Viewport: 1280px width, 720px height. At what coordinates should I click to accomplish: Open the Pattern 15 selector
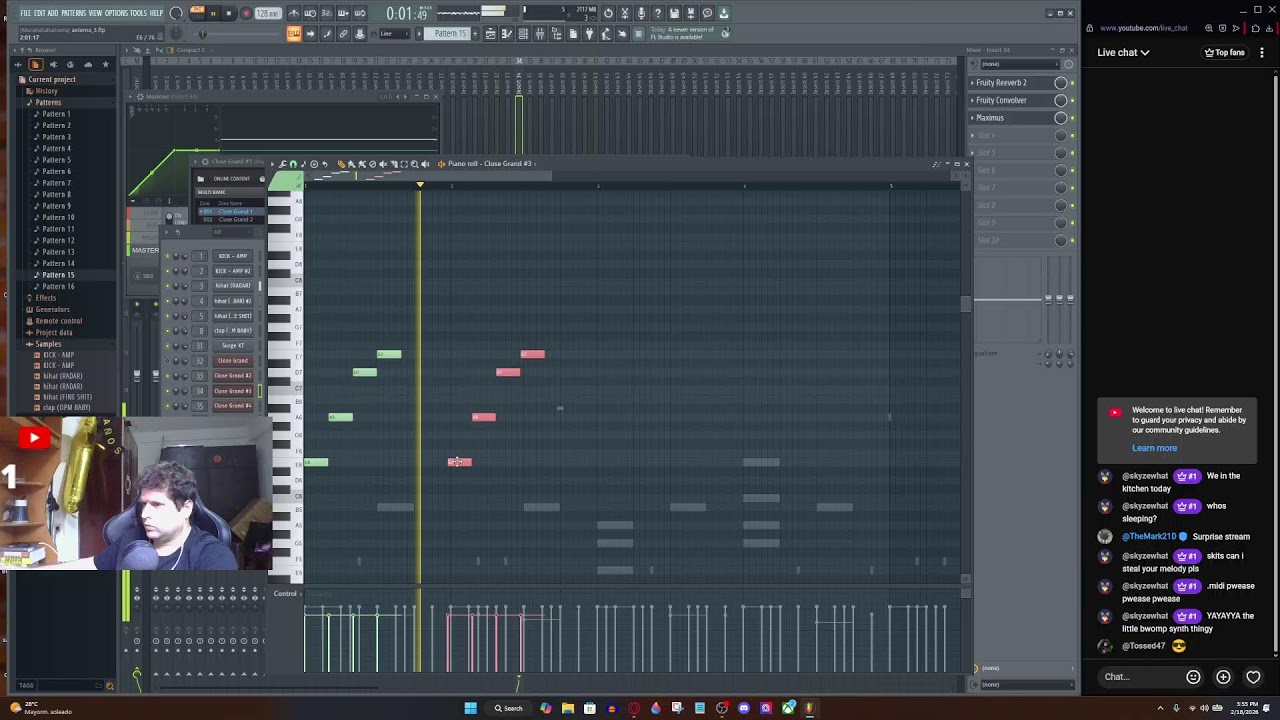(451, 34)
